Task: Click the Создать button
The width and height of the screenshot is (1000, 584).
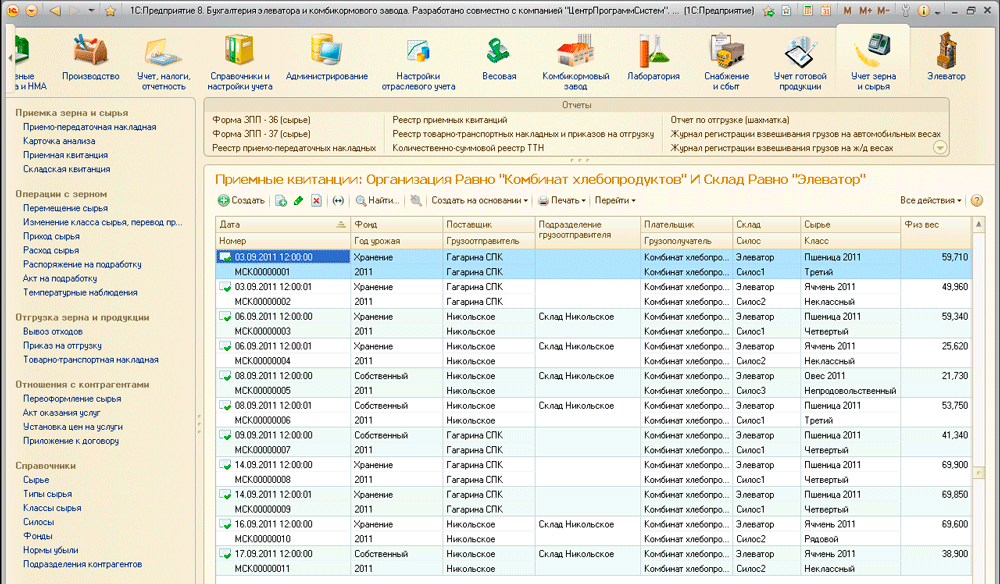Action: (241, 201)
